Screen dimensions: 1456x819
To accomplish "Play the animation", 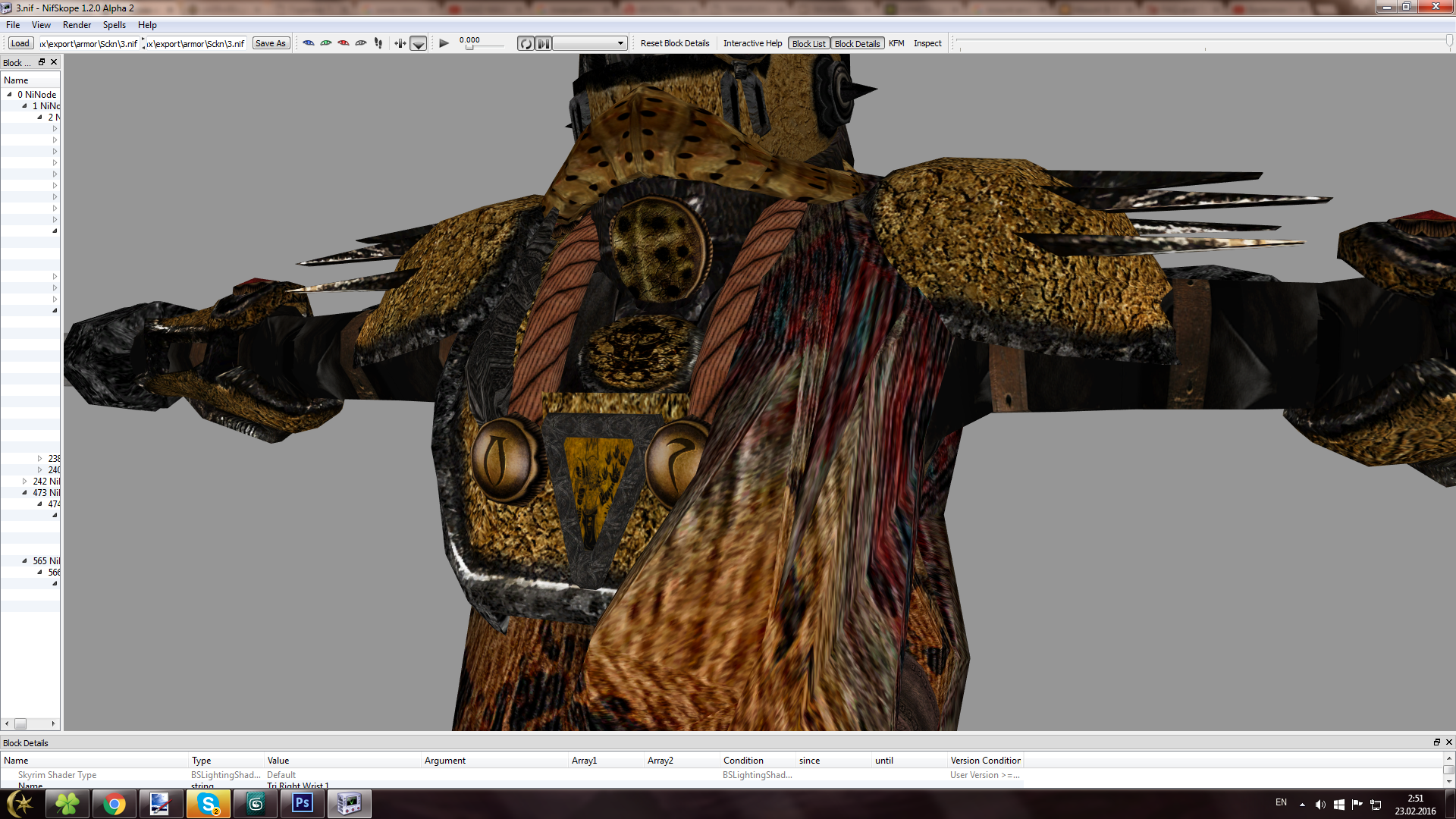I will click(x=444, y=43).
